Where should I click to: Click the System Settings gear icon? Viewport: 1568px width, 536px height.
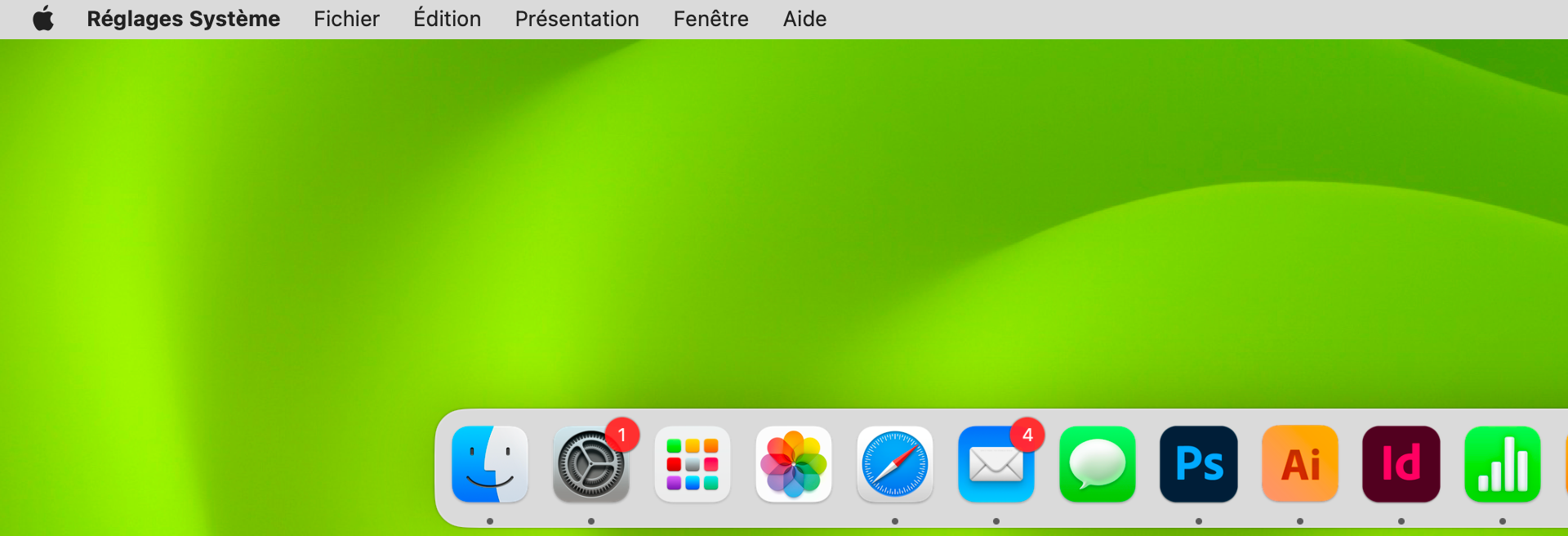pyautogui.click(x=590, y=466)
